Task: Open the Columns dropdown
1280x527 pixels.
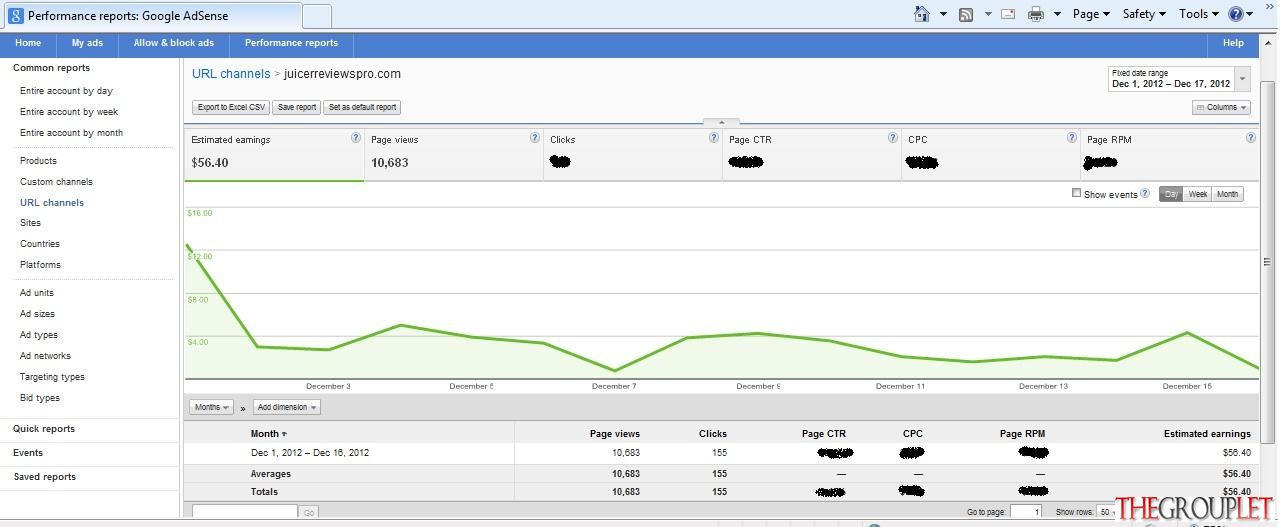Action: [x=1221, y=107]
